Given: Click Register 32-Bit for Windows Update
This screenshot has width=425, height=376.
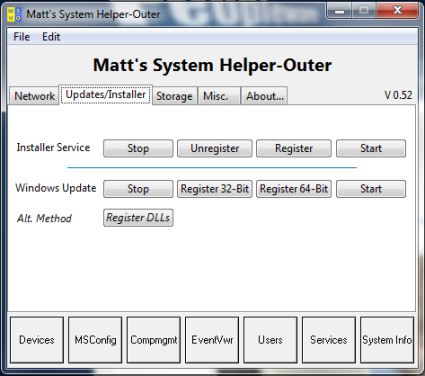Looking at the screenshot, I should click(x=215, y=189).
